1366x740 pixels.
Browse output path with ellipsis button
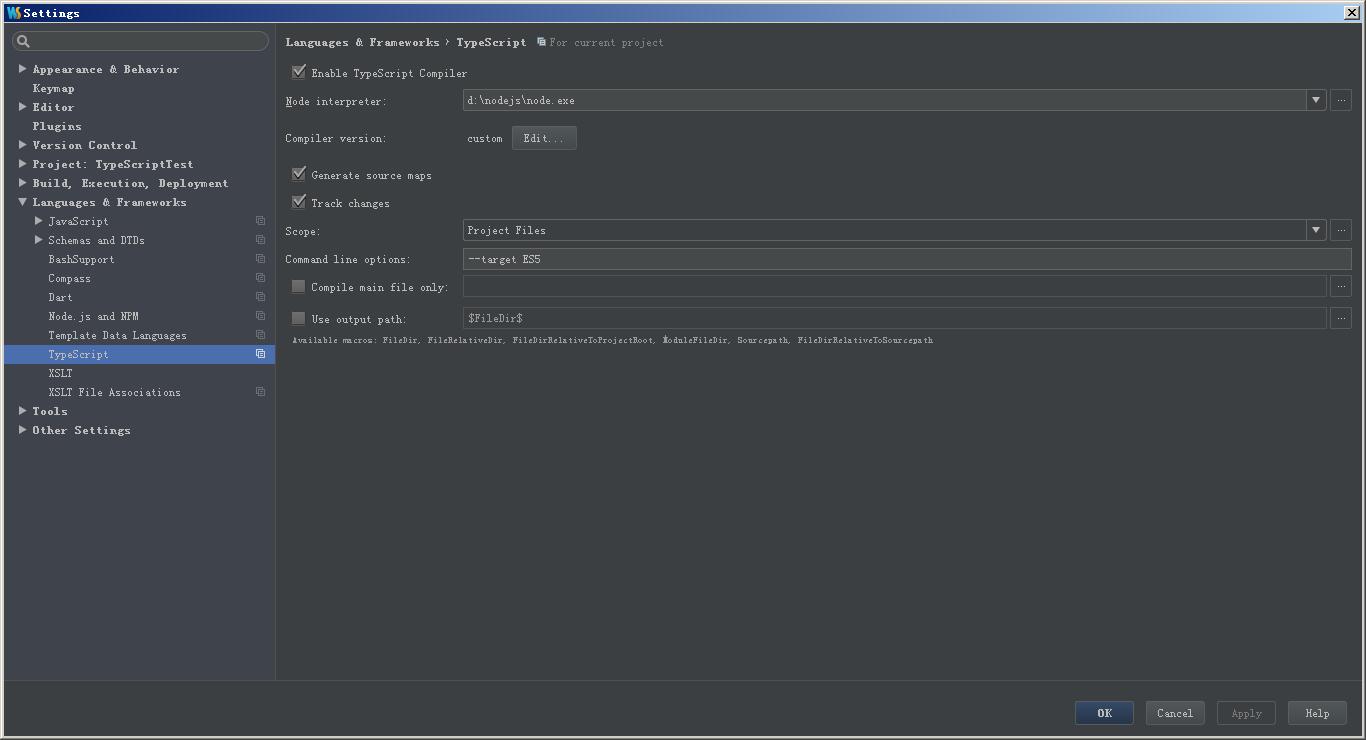point(1341,318)
